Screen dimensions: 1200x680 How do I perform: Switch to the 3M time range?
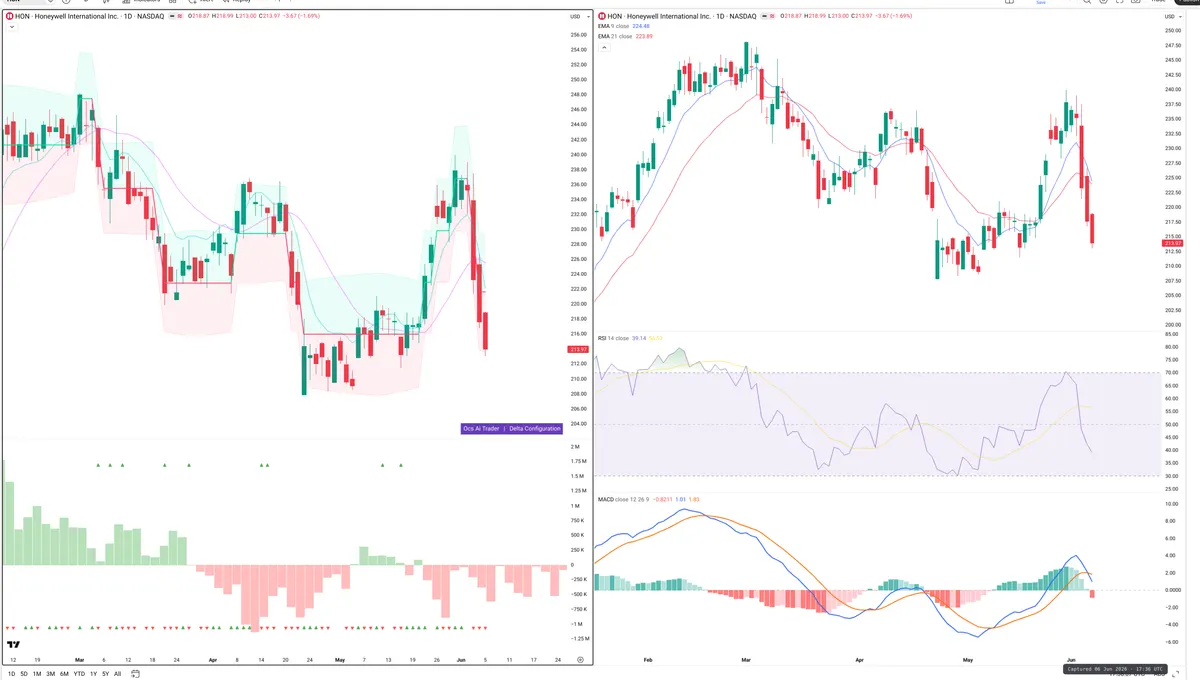coord(51,674)
